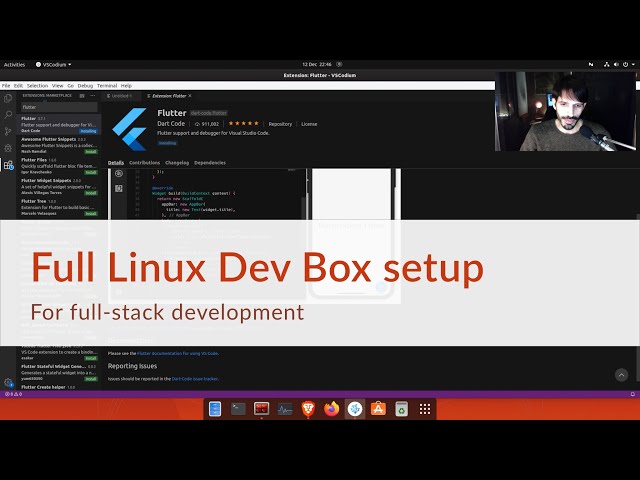Click the errors and warnings status bar indicator
Screen dimensions: 640x480
[x=13, y=394]
